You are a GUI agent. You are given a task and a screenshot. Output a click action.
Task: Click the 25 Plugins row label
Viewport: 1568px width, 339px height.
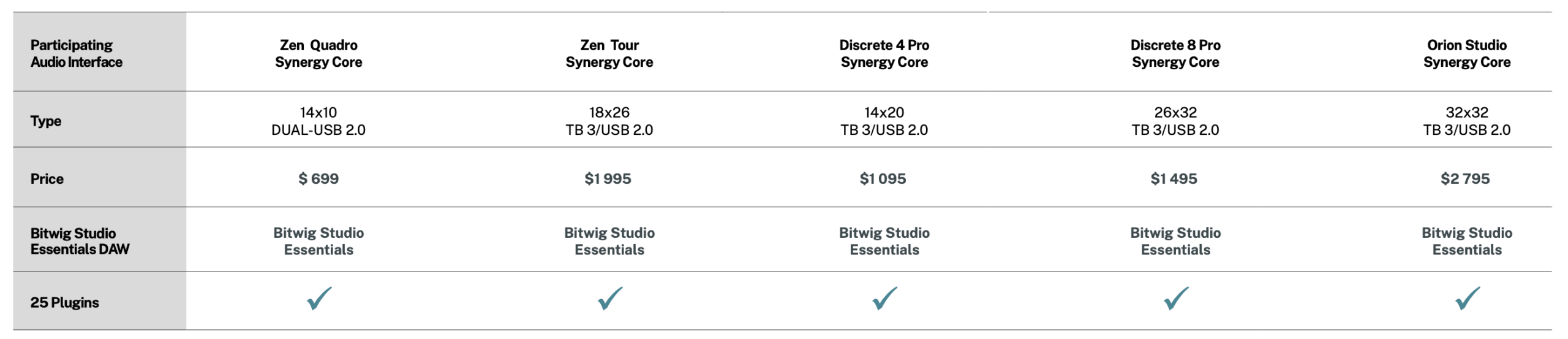coord(64,302)
